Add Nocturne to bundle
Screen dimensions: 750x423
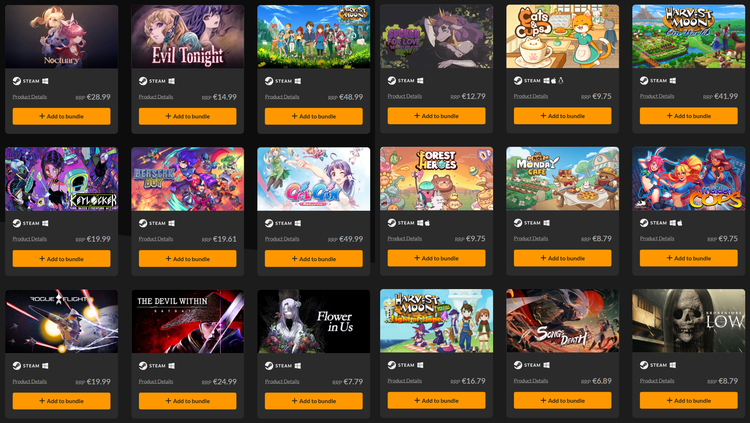[61, 116]
